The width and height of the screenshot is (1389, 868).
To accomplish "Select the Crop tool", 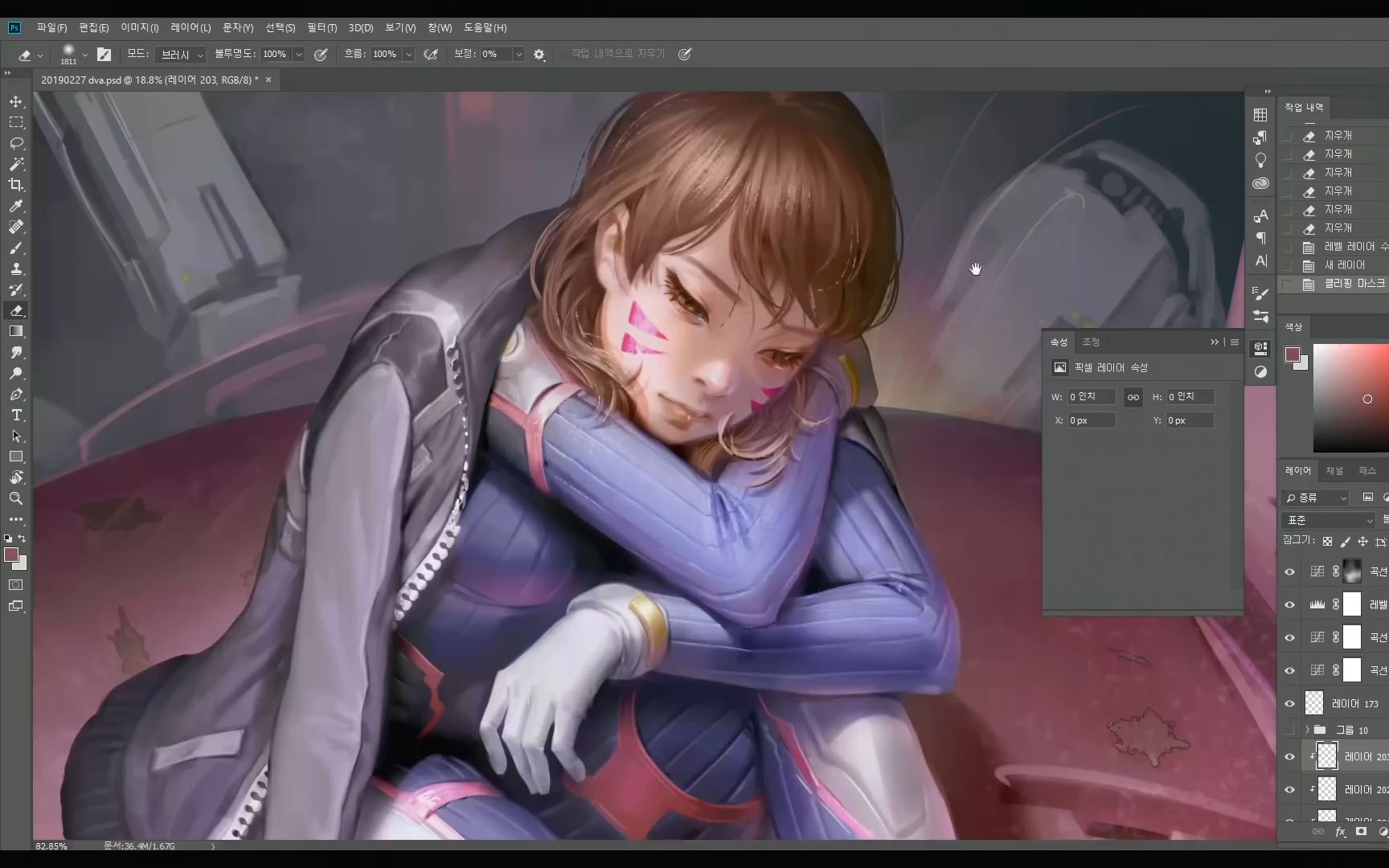I will click(16, 186).
